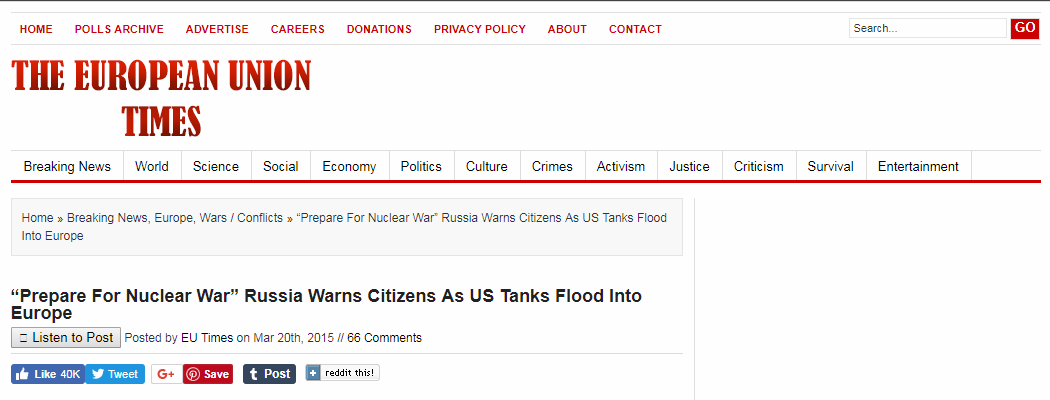
Task: Switch to the Survival category tab
Action: [831, 166]
